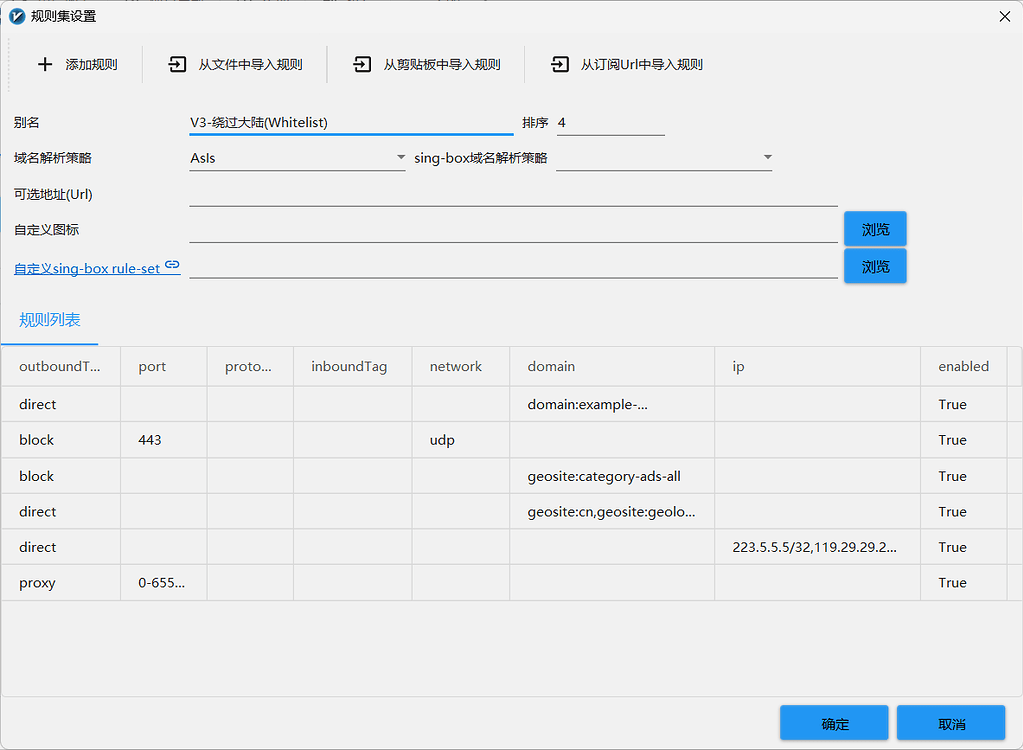Sort by the ip column header

(x=817, y=367)
